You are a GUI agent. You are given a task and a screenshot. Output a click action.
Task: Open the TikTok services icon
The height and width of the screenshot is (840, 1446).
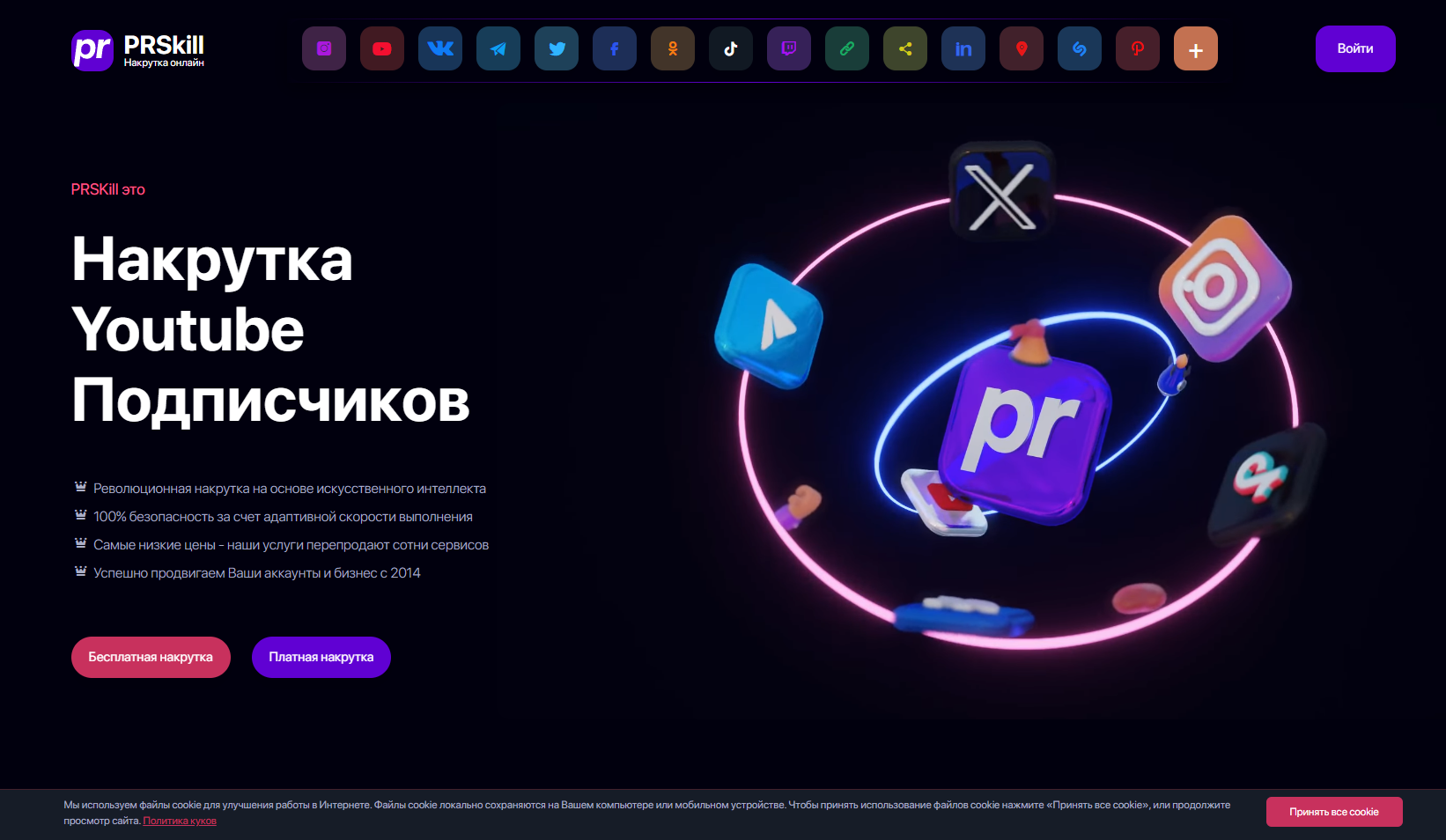coord(731,48)
